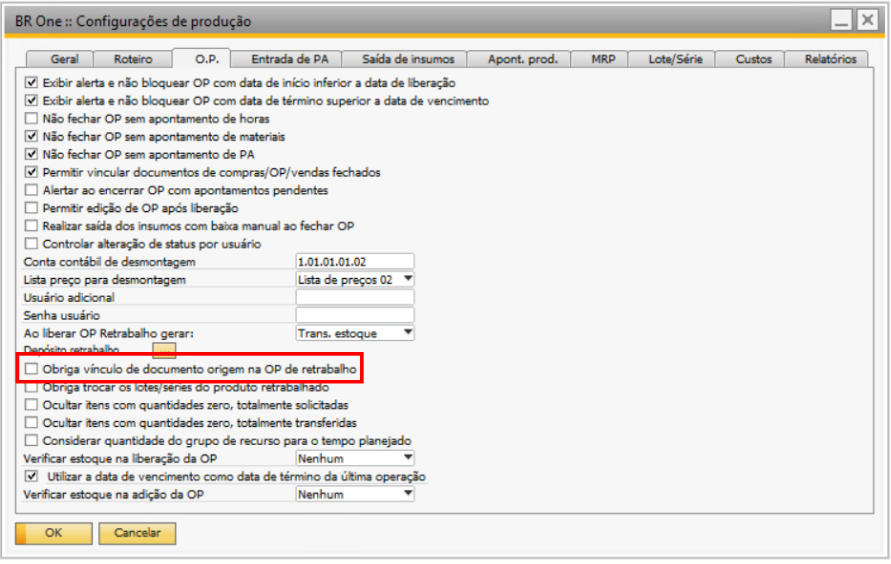Open 'Verificar estoque na adição da OP' dropdown
This screenshot has width=891, height=564.
coord(407,494)
